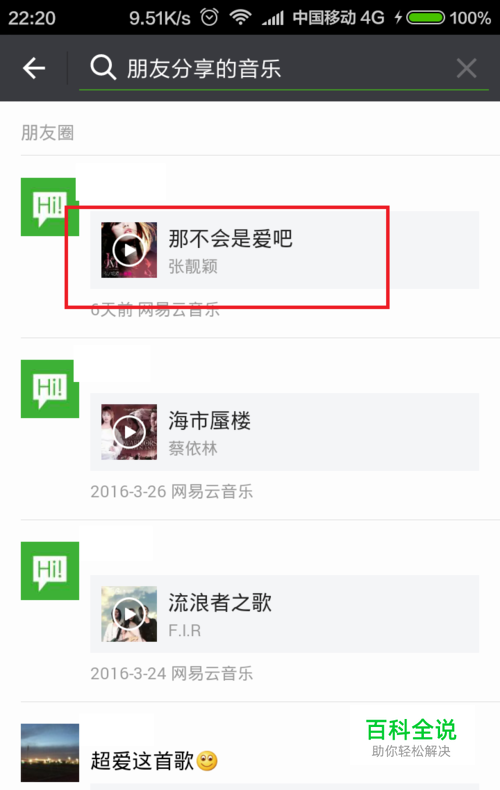Open first green Hi! avatar profile

[49, 207]
